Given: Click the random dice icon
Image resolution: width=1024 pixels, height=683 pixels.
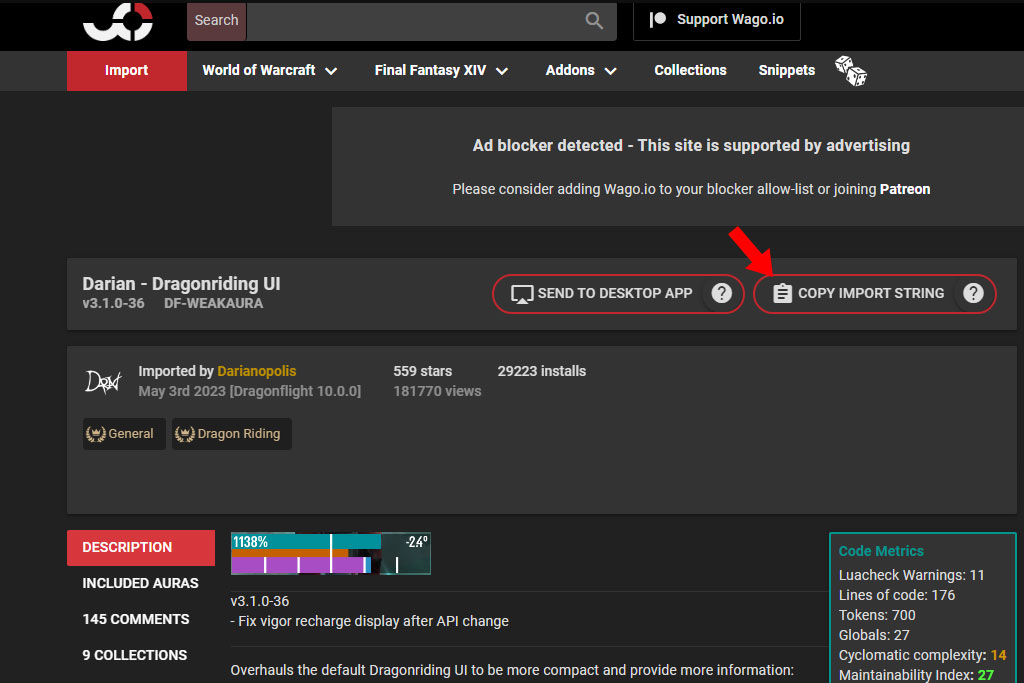Looking at the screenshot, I should point(850,71).
